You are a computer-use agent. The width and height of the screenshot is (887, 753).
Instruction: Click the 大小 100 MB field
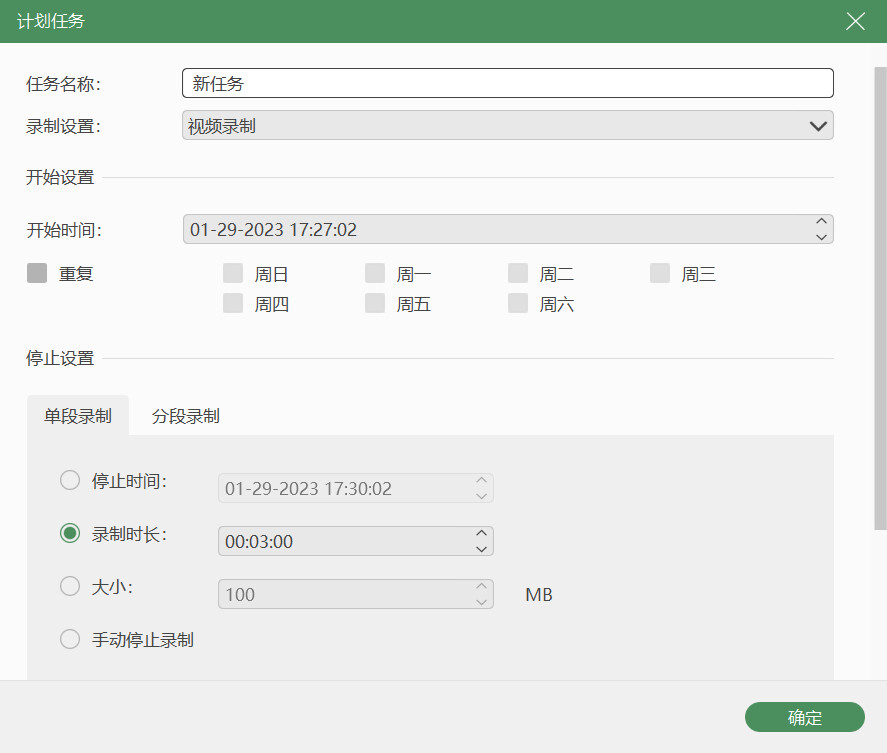coord(356,594)
